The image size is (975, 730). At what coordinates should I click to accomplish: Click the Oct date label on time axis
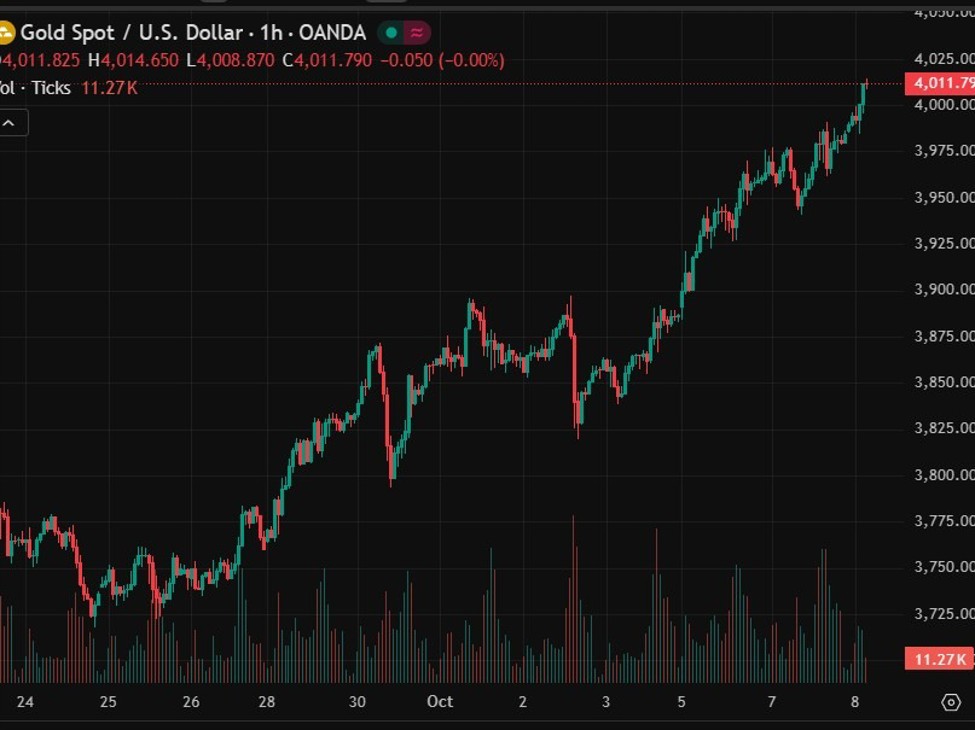pos(440,702)
